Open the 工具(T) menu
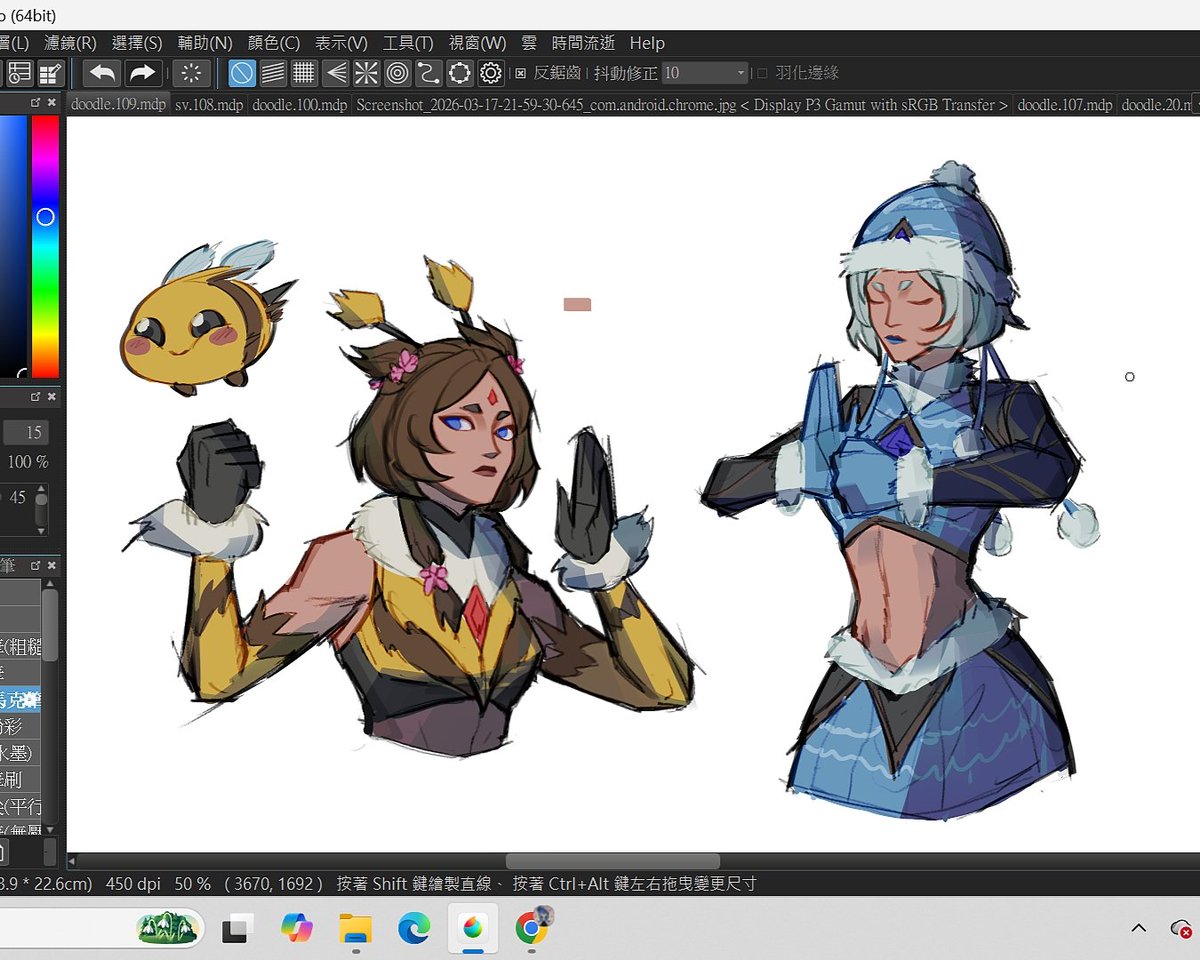This screenshot has width=1200, height=960. [x=408, y=43]
